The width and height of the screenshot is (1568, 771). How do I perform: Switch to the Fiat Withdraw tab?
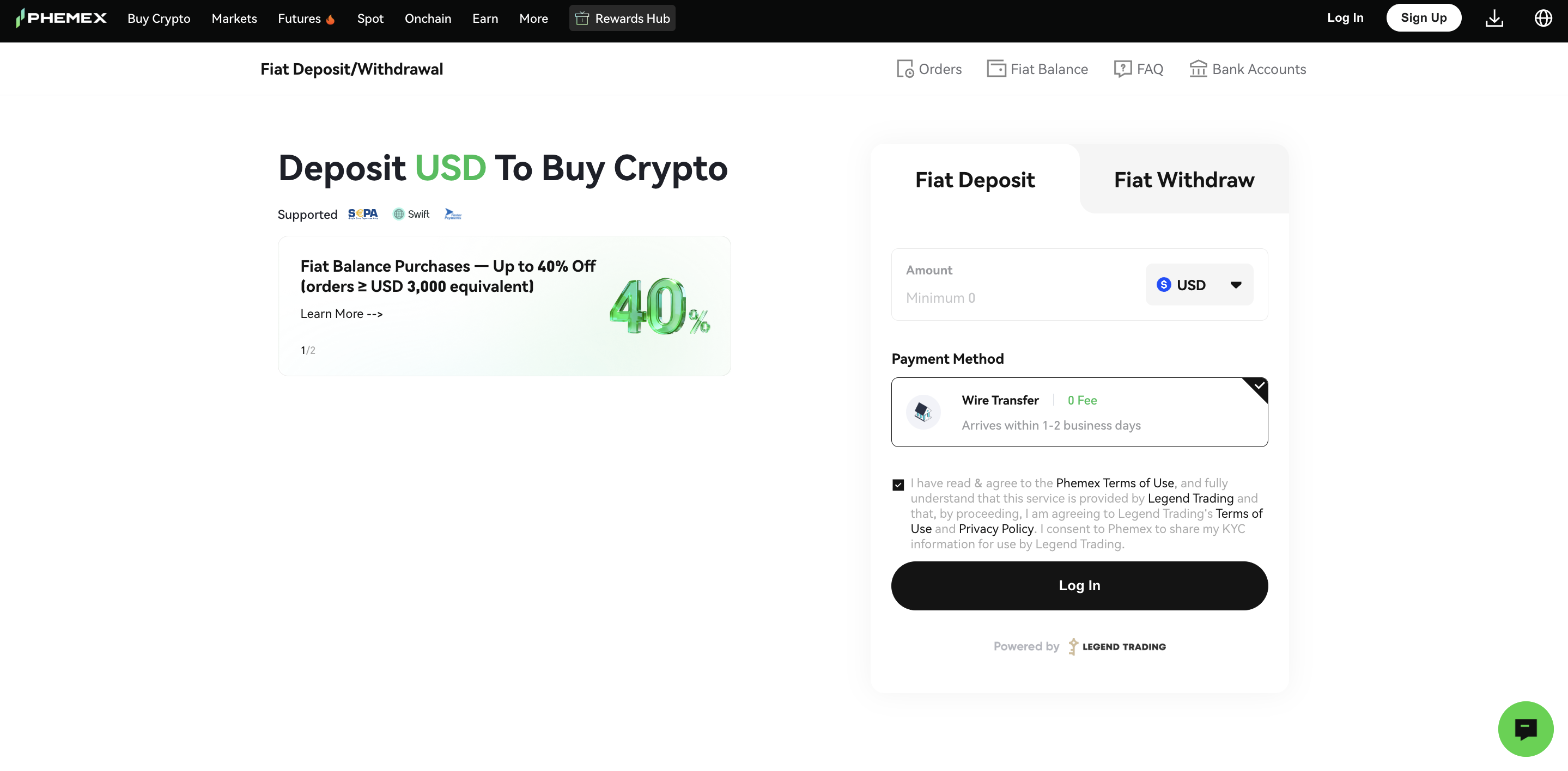click(1183, 180)
